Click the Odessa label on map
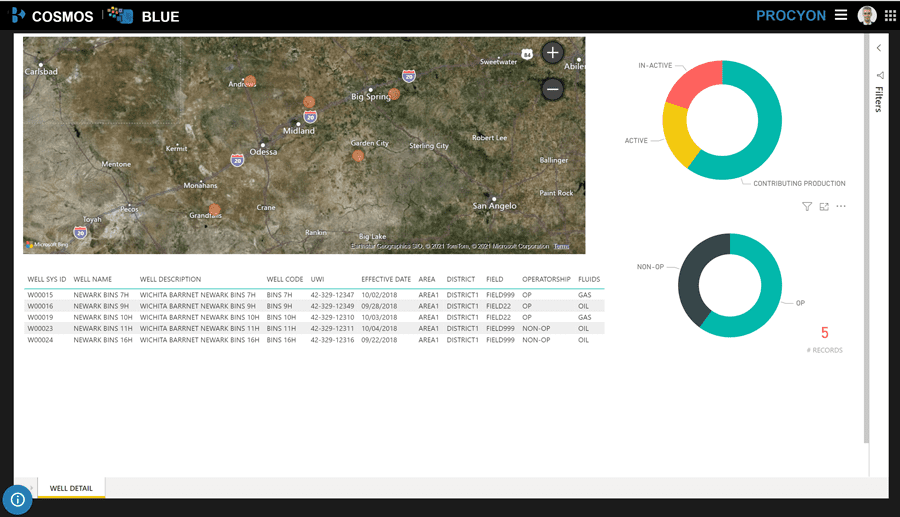This screenshot has width=900, height=517. click(x=263, y=152)
